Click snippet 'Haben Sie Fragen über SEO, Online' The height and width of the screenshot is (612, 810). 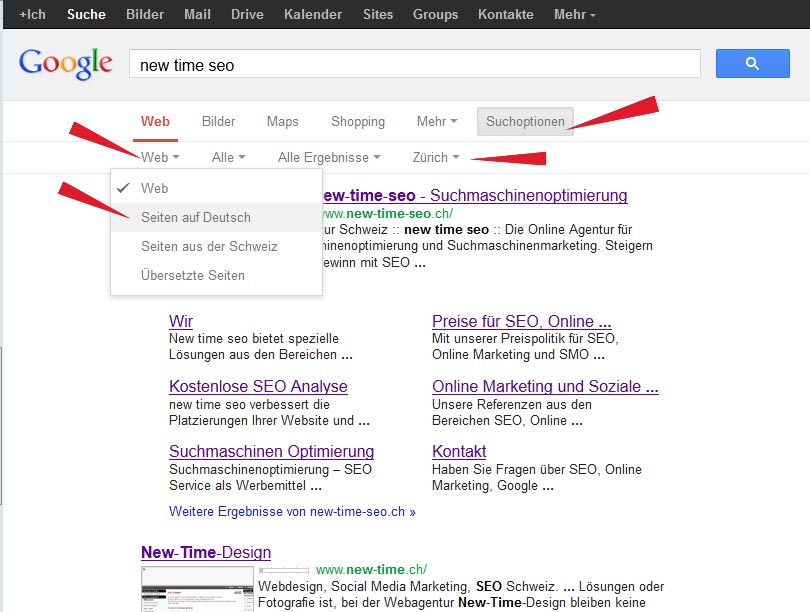[x=537, y=469]
